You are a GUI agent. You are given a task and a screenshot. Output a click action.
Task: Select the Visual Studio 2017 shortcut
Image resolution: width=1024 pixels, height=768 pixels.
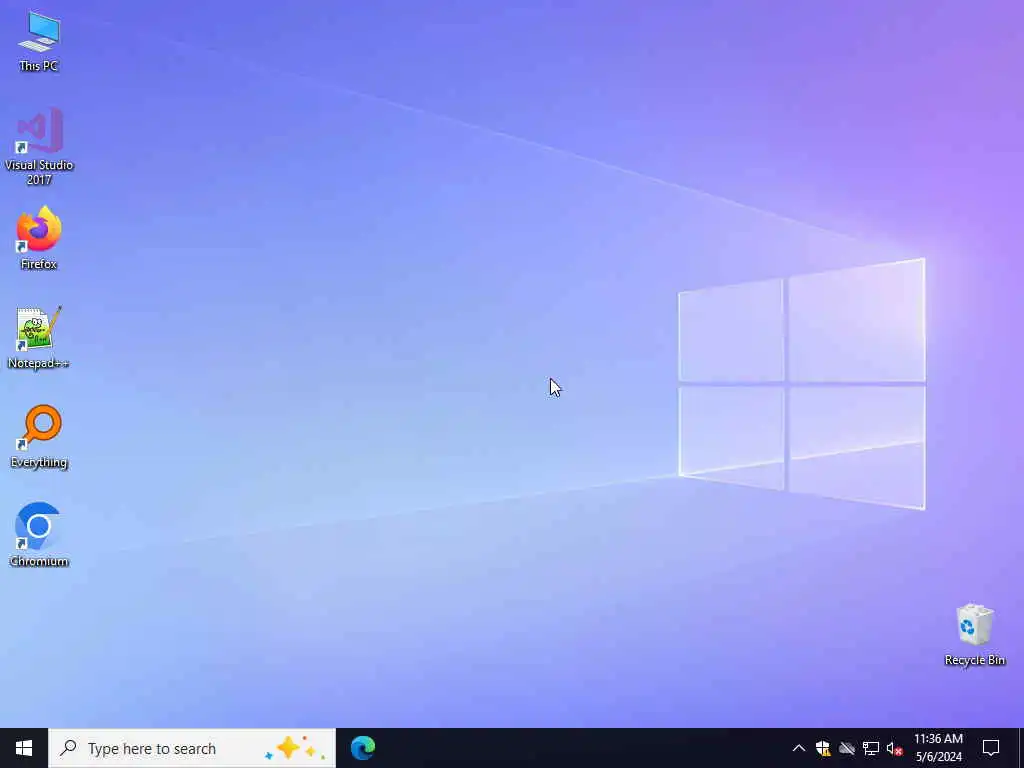point(39,146)
